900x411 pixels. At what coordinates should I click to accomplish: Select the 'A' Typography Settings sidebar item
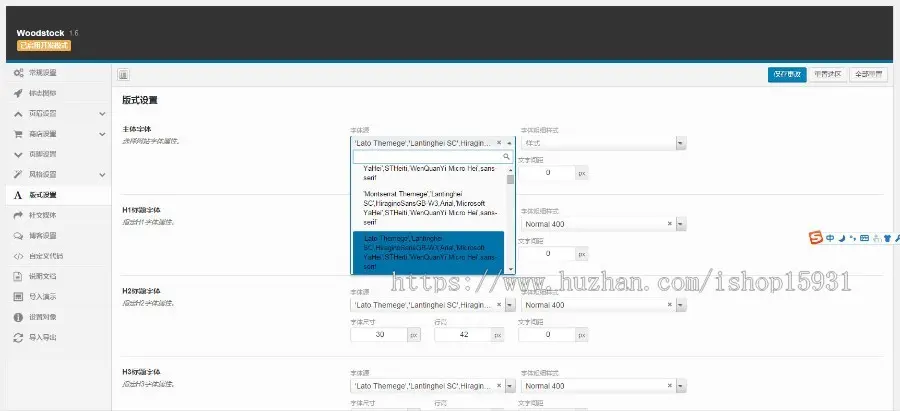pyautogui.click(x=57, y=195)
